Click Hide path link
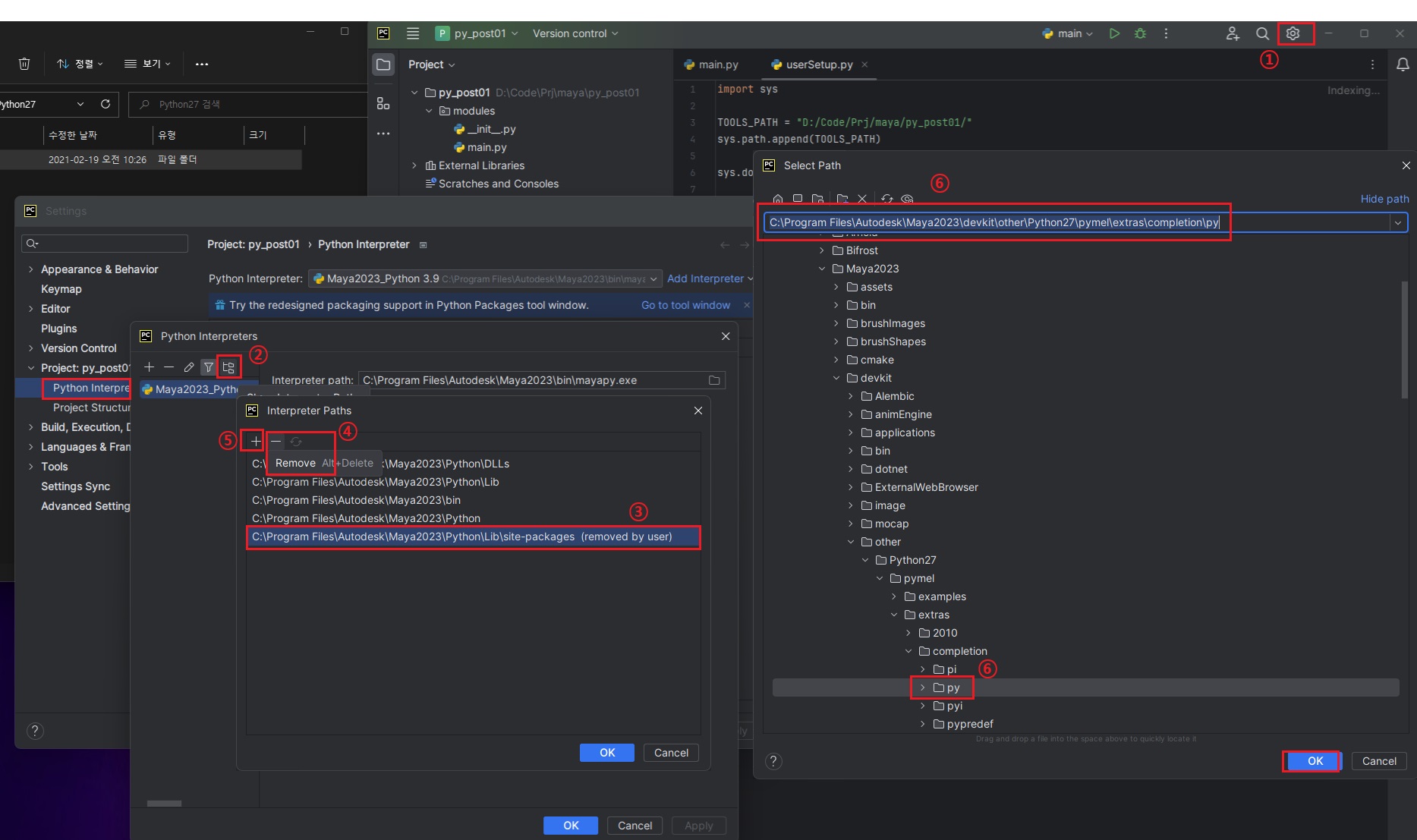The width and height of the screenshot is (1417, 840). [1384, 199]
